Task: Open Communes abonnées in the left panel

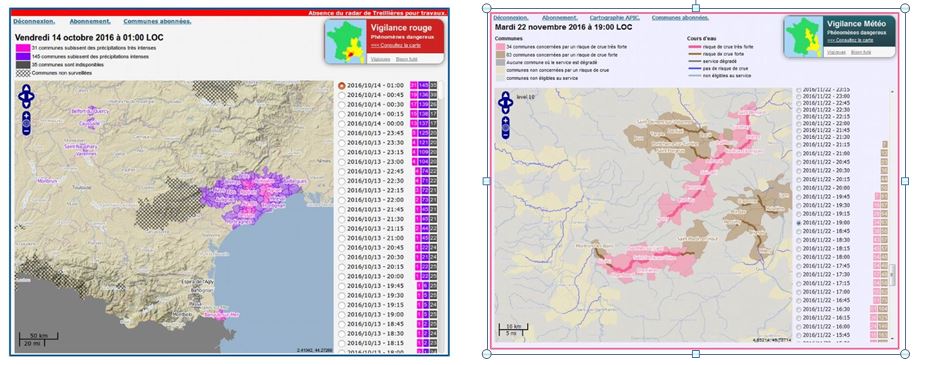Action: pos(157,21)
